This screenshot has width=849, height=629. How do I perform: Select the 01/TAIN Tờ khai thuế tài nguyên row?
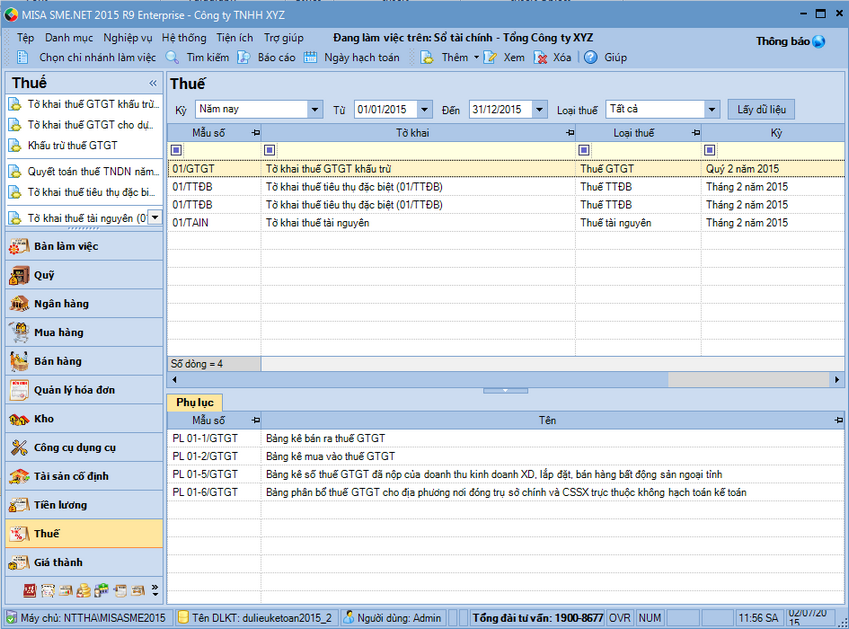(506, 222)
